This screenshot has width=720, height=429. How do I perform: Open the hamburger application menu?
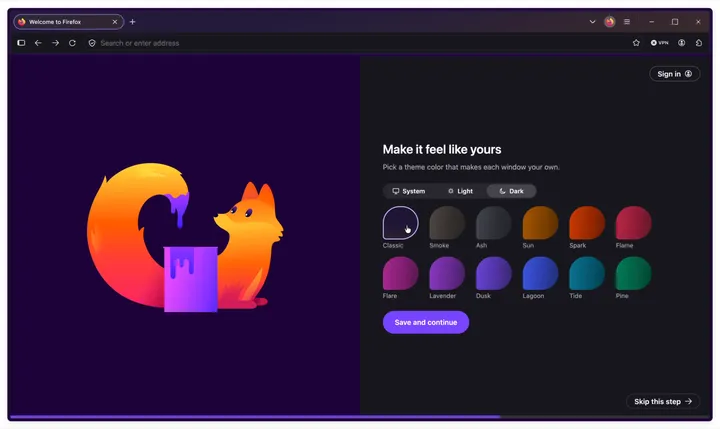click(627, 22)
